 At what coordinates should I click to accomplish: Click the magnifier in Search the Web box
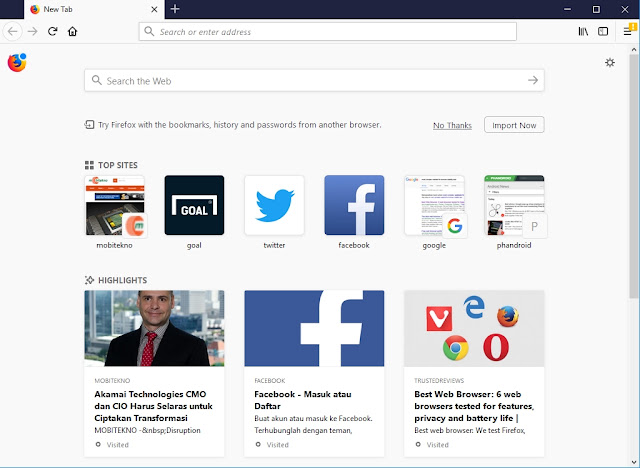[96, 80]
